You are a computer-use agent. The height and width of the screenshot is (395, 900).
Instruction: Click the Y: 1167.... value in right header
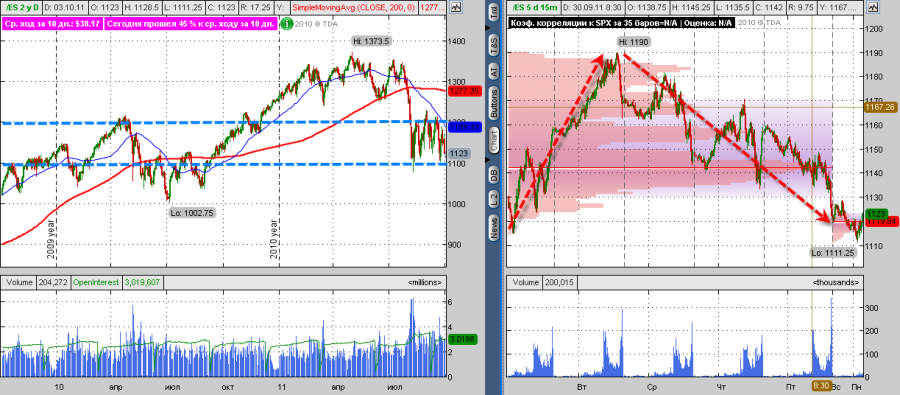(x=839, y=8)
